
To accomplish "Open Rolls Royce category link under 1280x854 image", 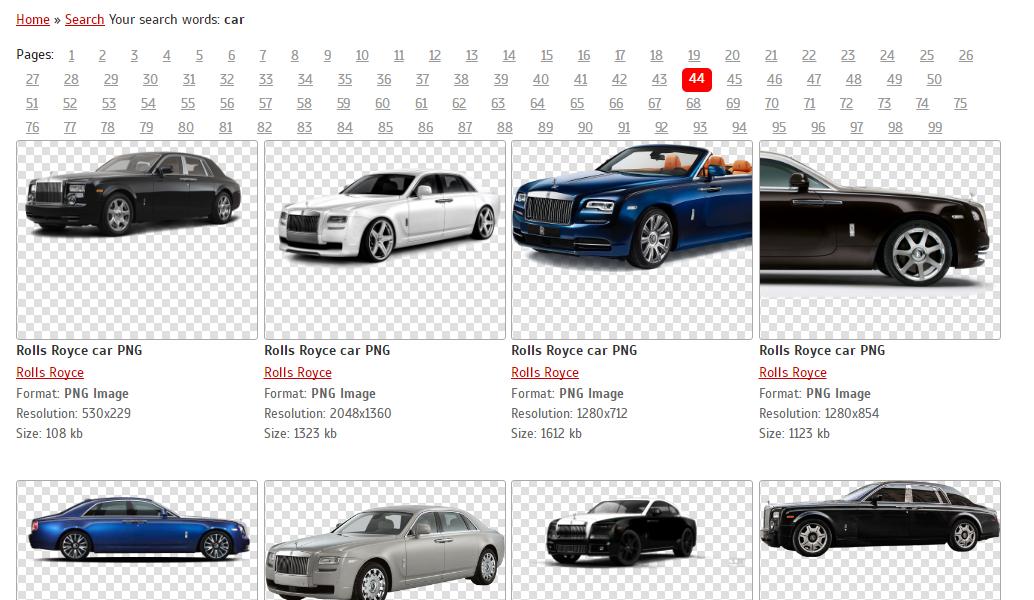I will point(793,373).
